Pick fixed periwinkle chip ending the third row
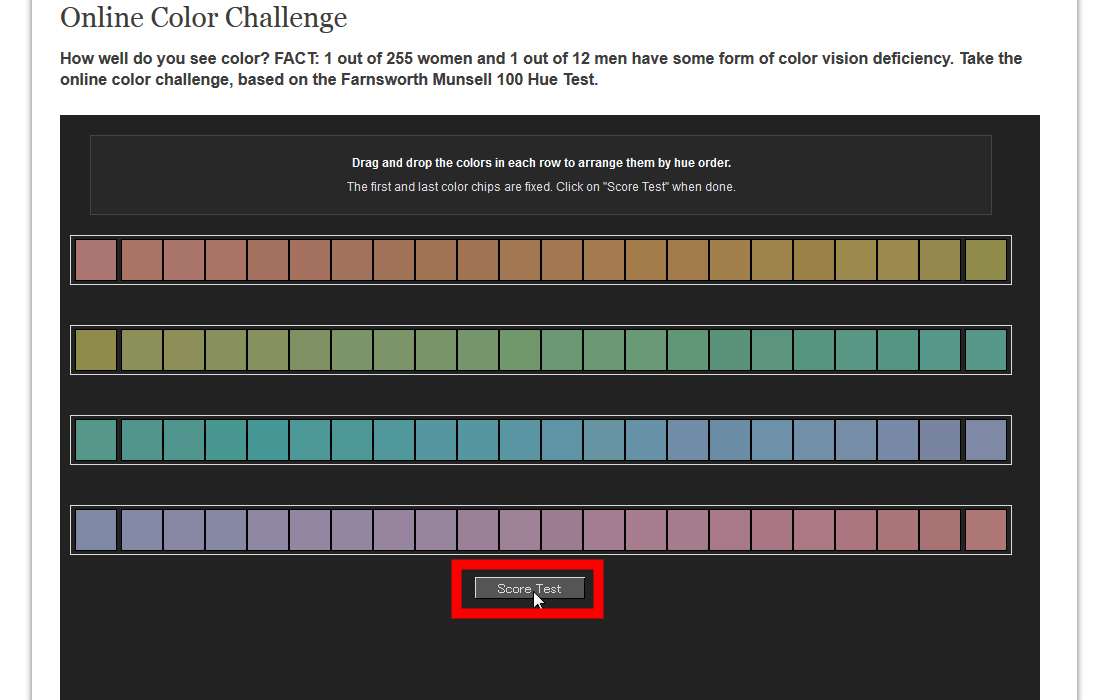This screenshot has height=700, width=1105. tap(986, 440)
